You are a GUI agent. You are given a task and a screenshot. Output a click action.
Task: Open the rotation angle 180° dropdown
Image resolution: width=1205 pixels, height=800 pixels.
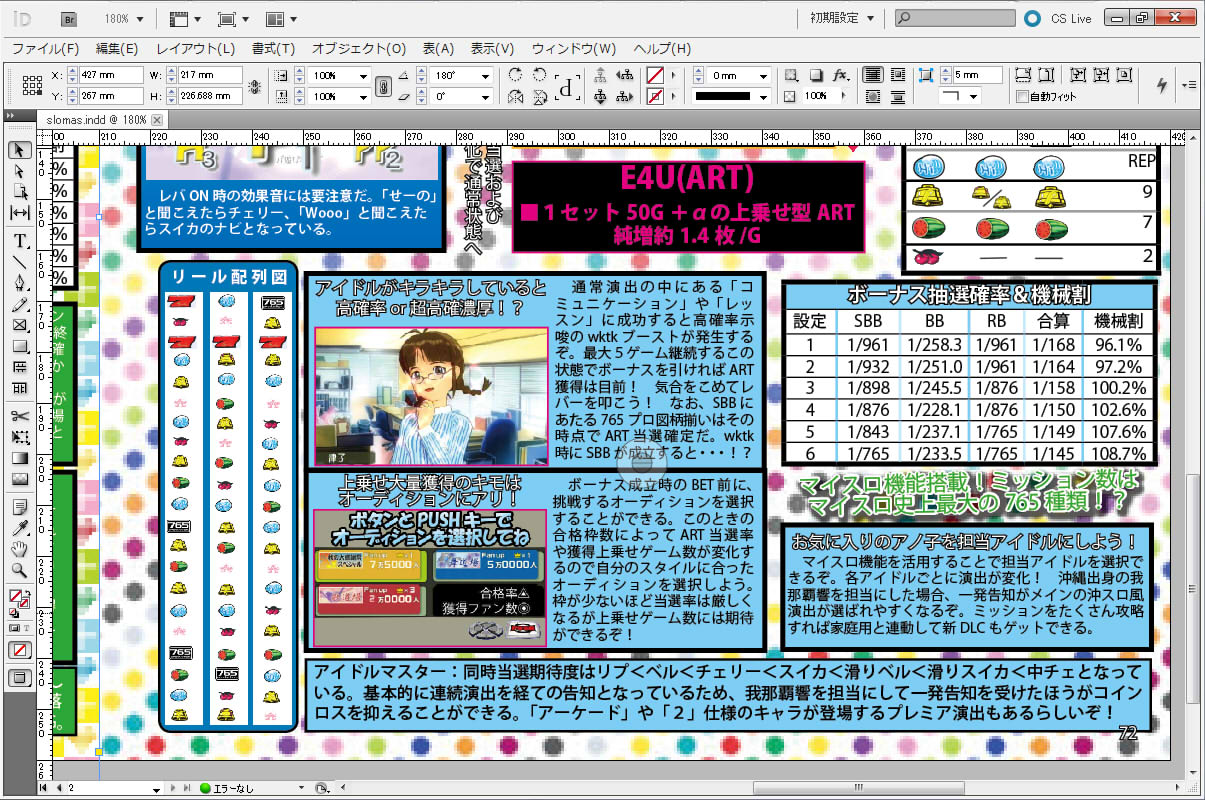pos(487,76)
